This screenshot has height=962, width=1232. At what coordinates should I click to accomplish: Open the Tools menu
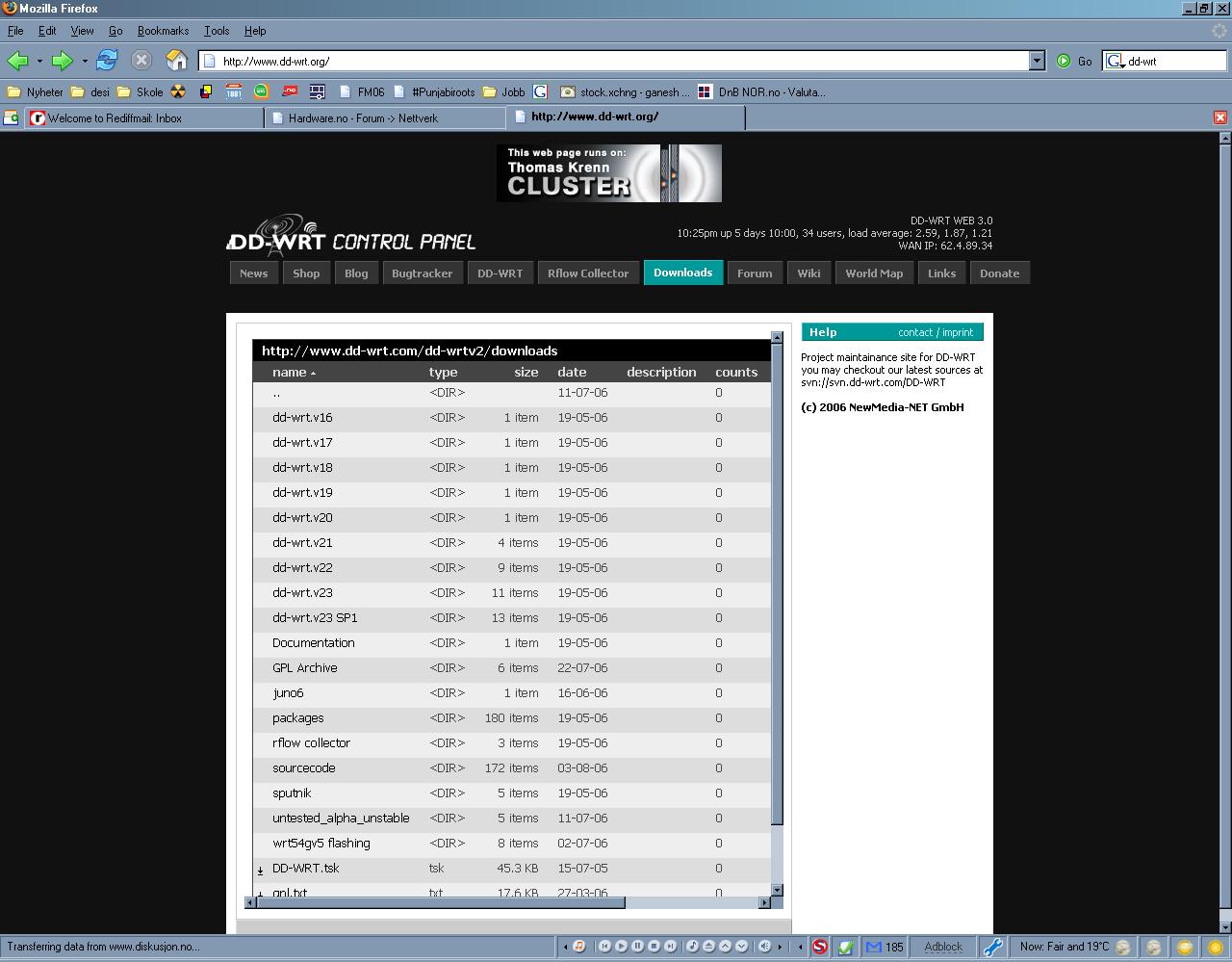tap(217, 31)
